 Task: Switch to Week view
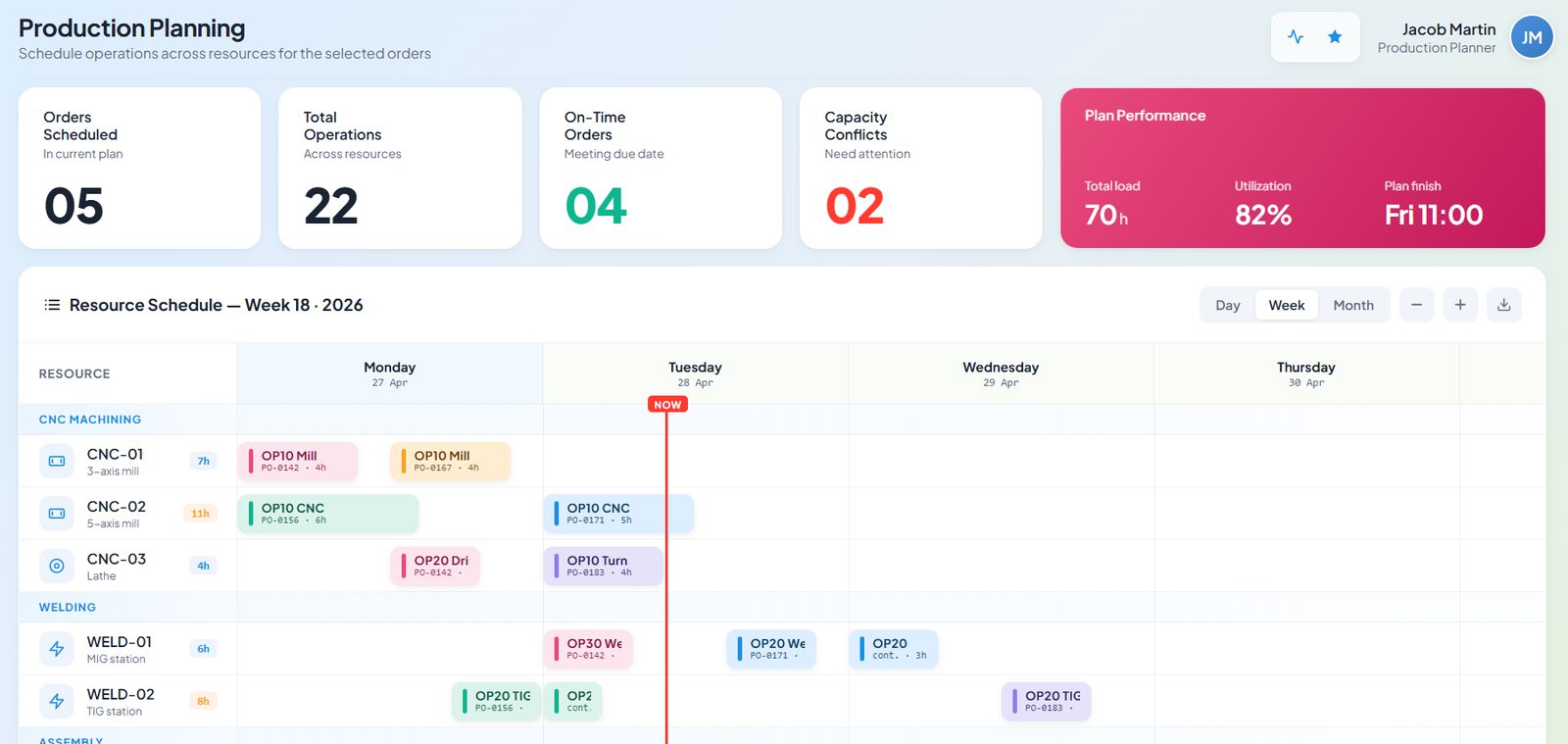tap(1287, 305)
